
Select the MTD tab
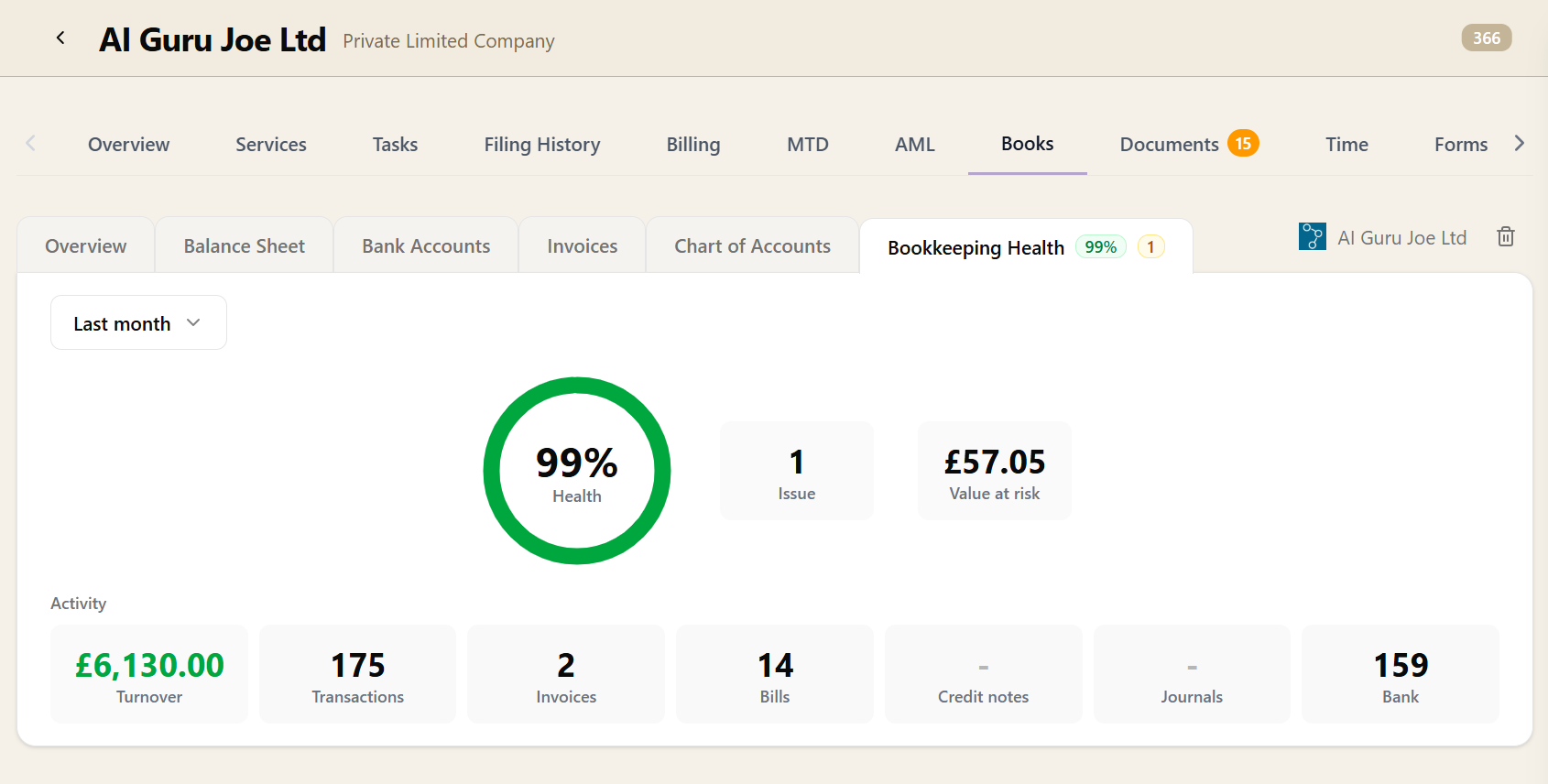pyautogui.click(x=808, y=145)
